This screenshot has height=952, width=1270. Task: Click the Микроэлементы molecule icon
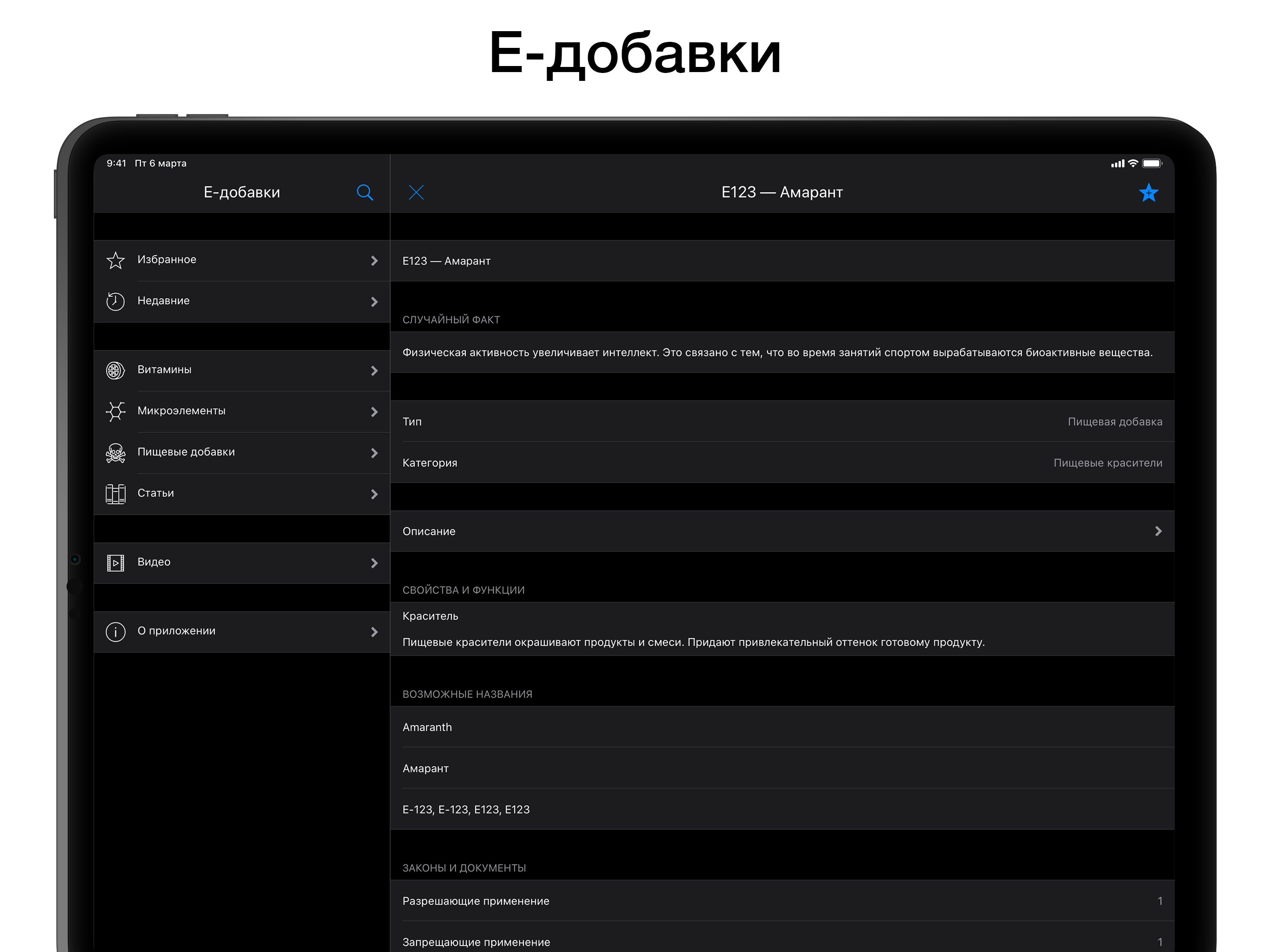pos(115,411)
